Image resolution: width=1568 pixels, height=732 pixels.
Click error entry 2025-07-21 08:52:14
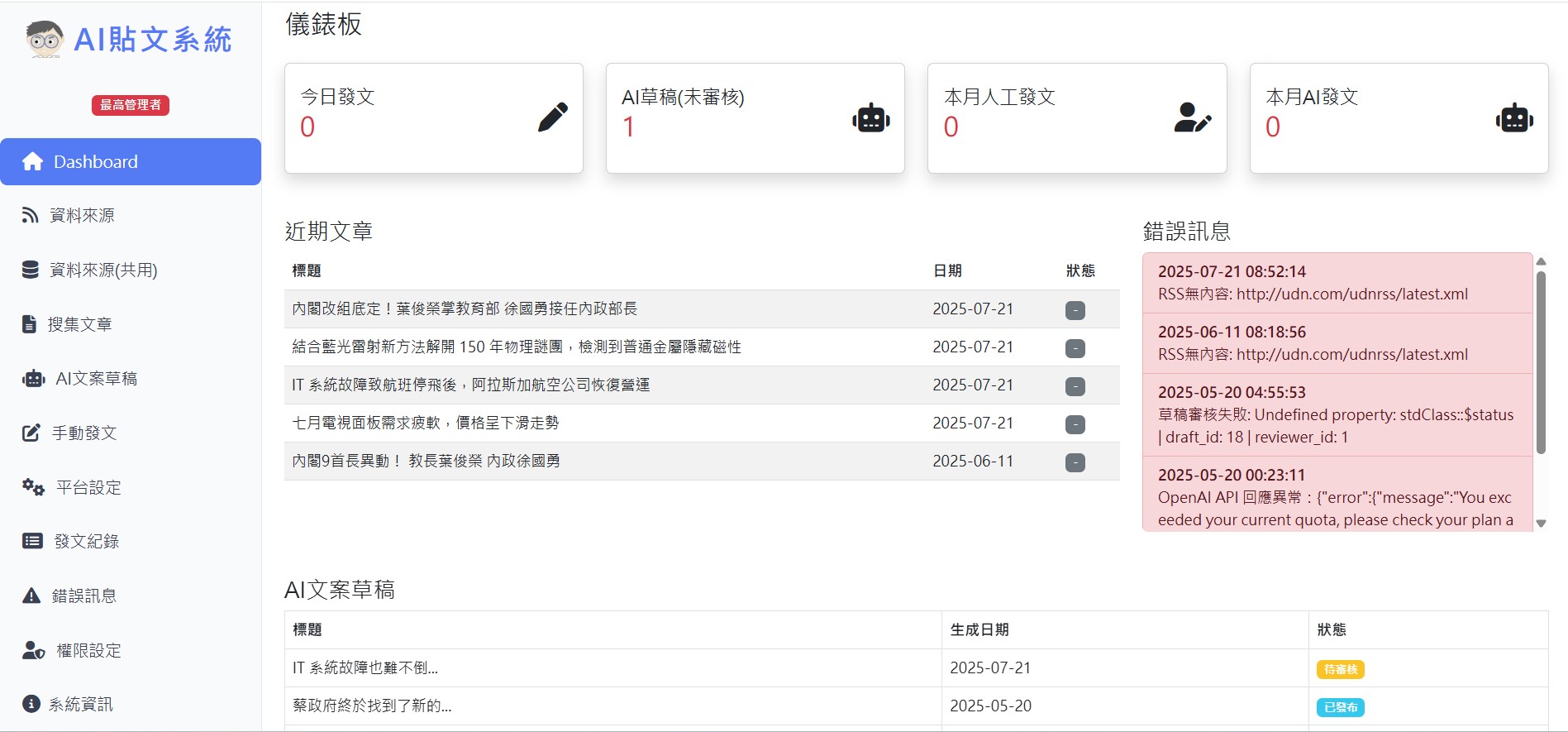1337,283
